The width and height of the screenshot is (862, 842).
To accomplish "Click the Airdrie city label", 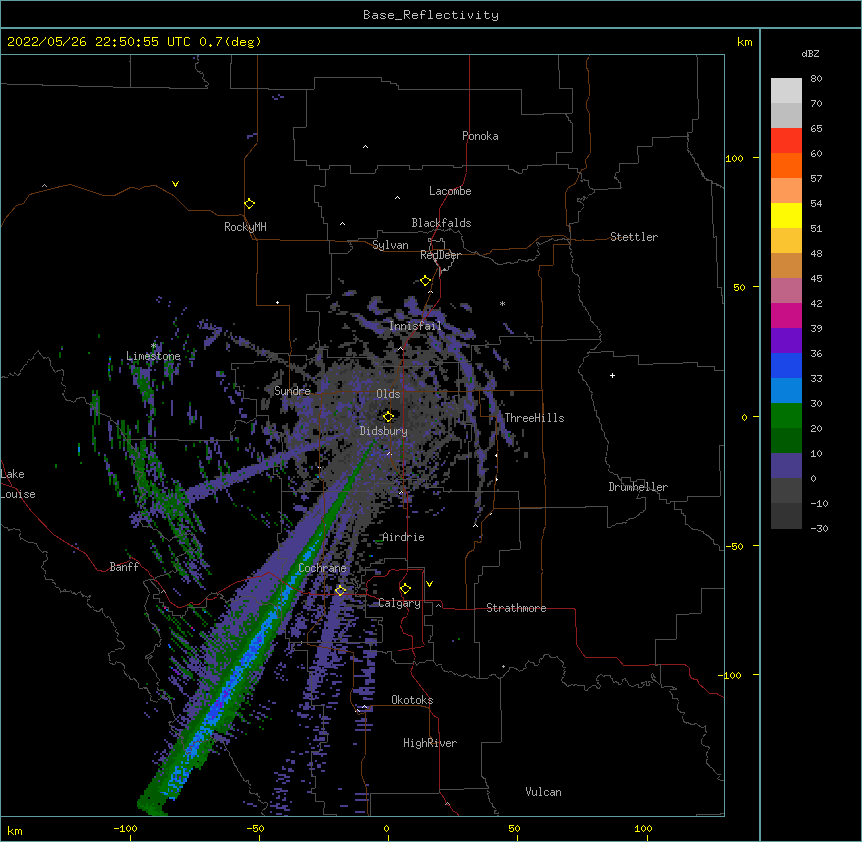I will [x=404, y=537].
